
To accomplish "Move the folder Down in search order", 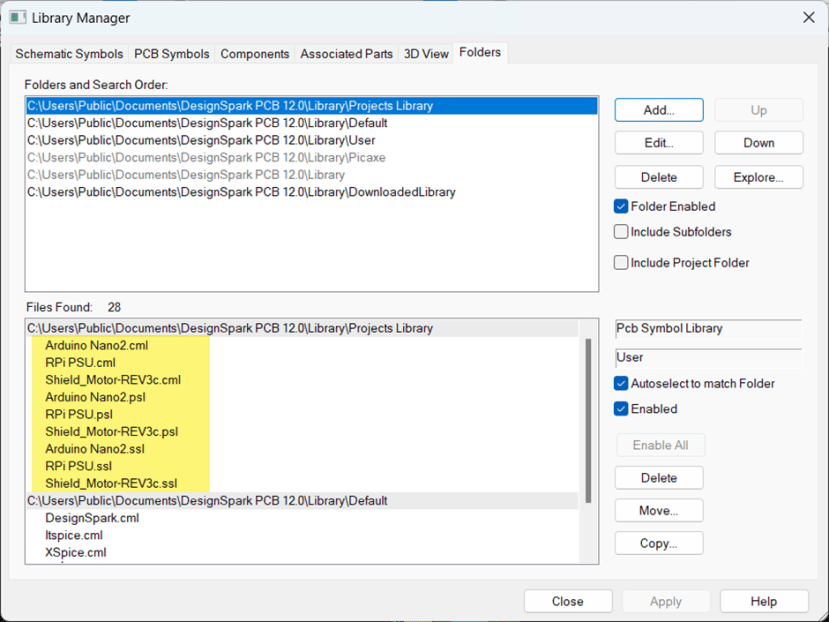I will [759, 143].
